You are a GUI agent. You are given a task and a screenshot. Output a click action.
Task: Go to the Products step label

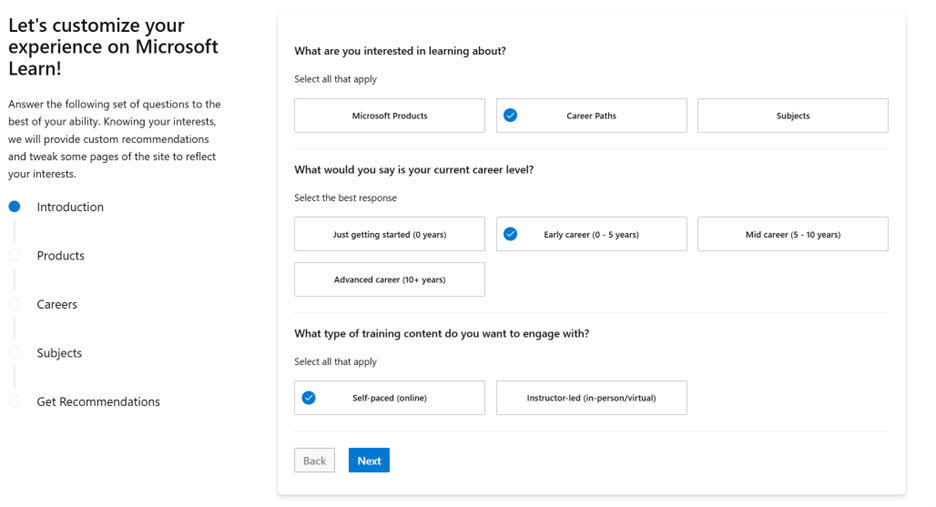(x=61, y=256)
